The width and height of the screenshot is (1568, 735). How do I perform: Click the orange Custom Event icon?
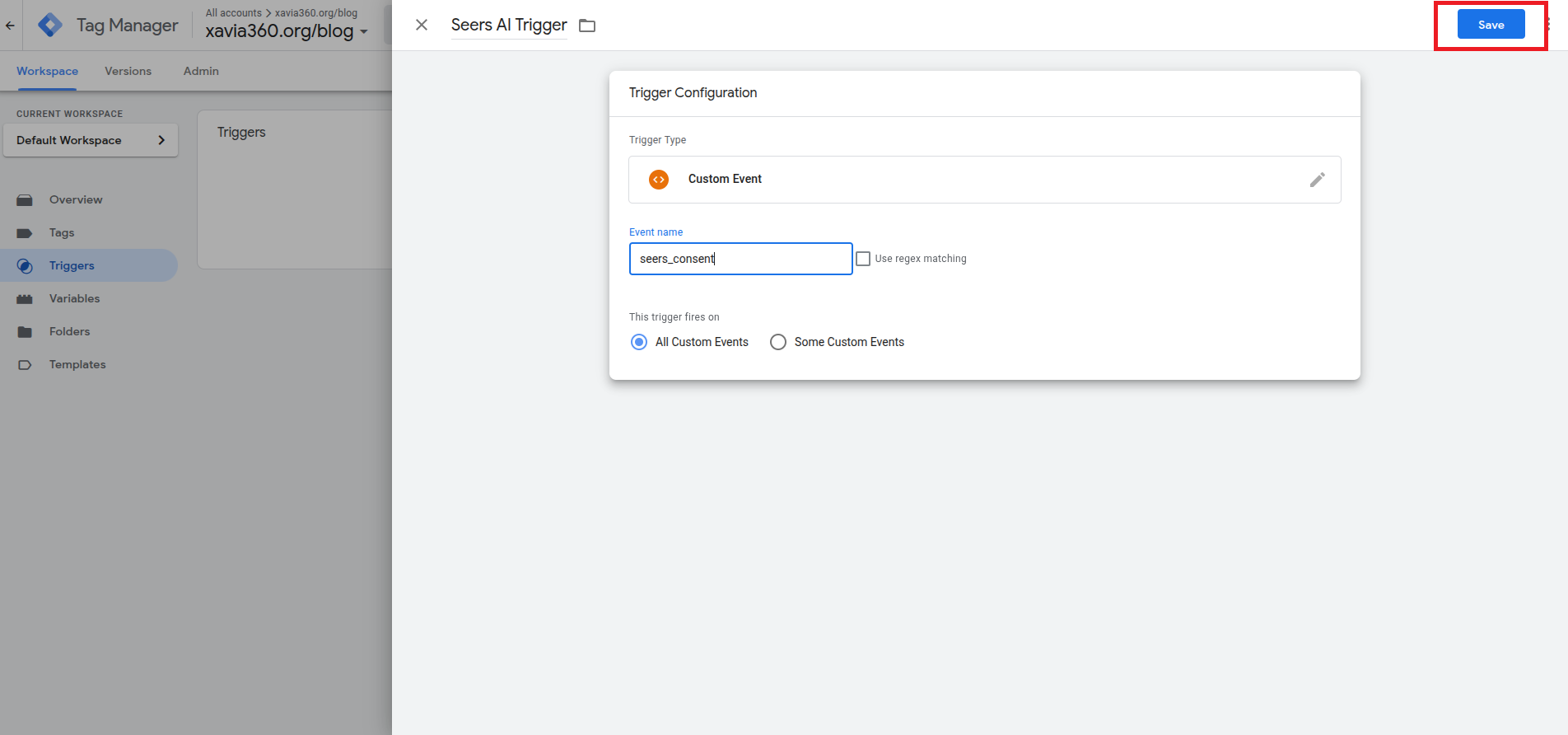coord(659,180)
